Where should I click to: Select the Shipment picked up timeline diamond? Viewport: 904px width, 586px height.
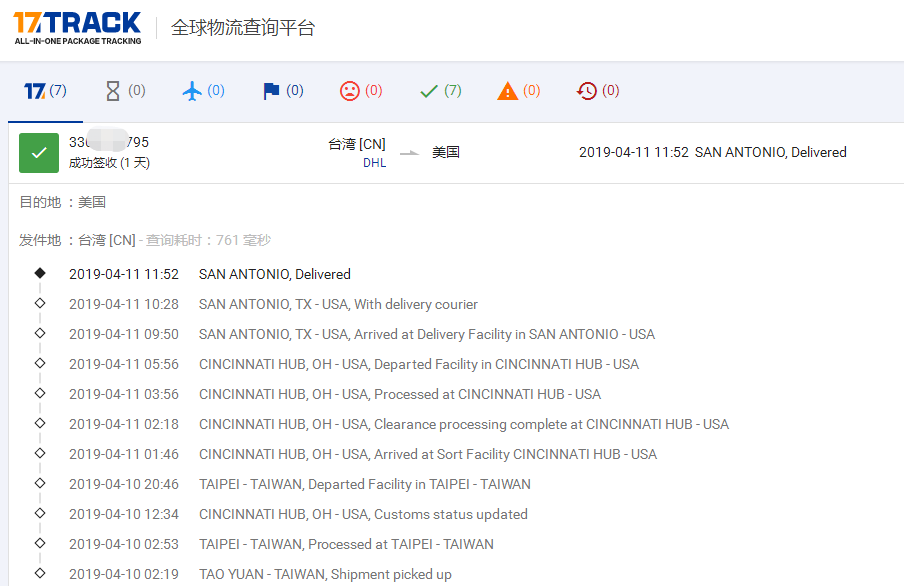tap(40, 574)
